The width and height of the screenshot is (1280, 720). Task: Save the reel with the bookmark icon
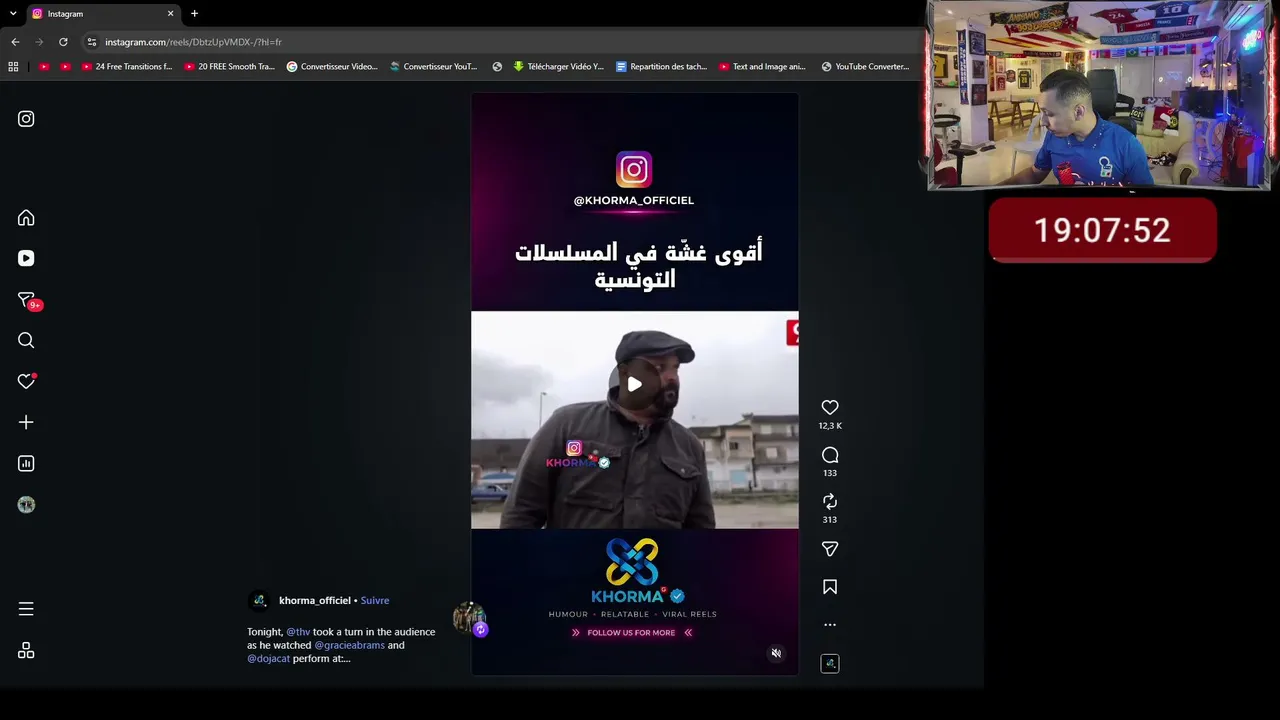point(830,587)
